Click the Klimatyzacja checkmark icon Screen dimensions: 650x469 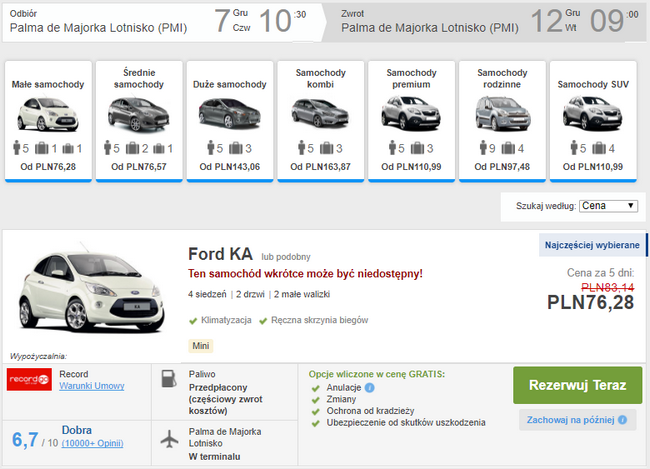[193, 321]
